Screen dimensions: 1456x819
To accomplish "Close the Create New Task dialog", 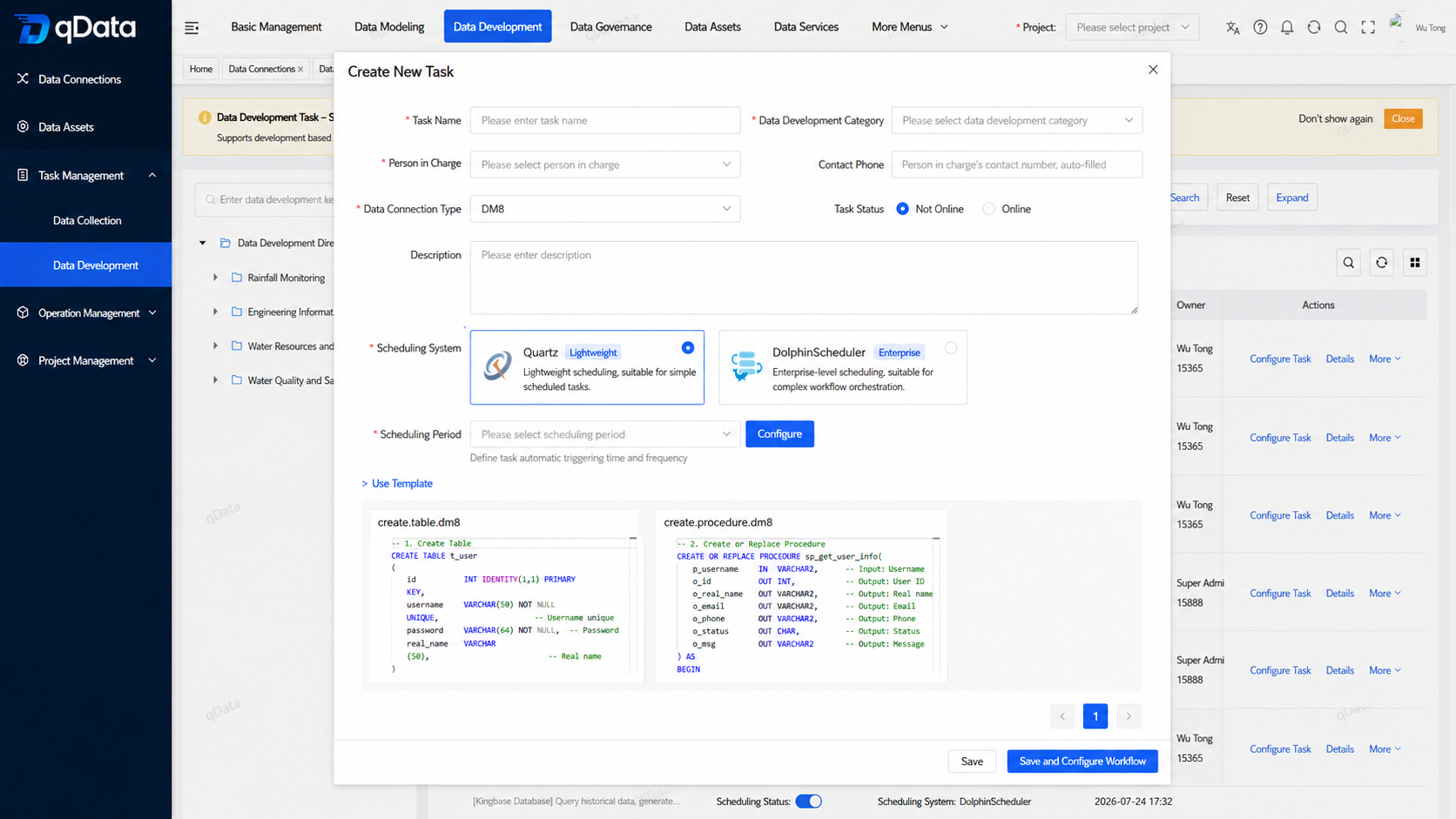I will tap(1153, 70).
